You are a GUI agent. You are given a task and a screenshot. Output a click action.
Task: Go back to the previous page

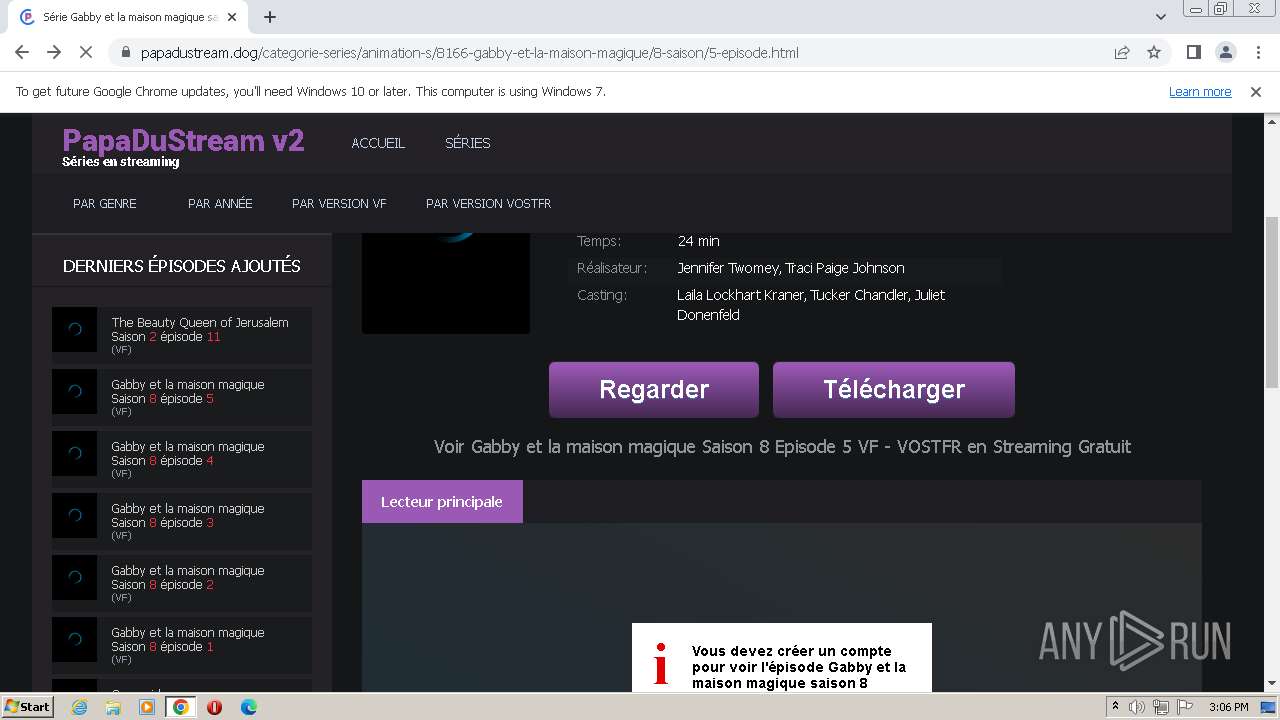tap(22, 52)
